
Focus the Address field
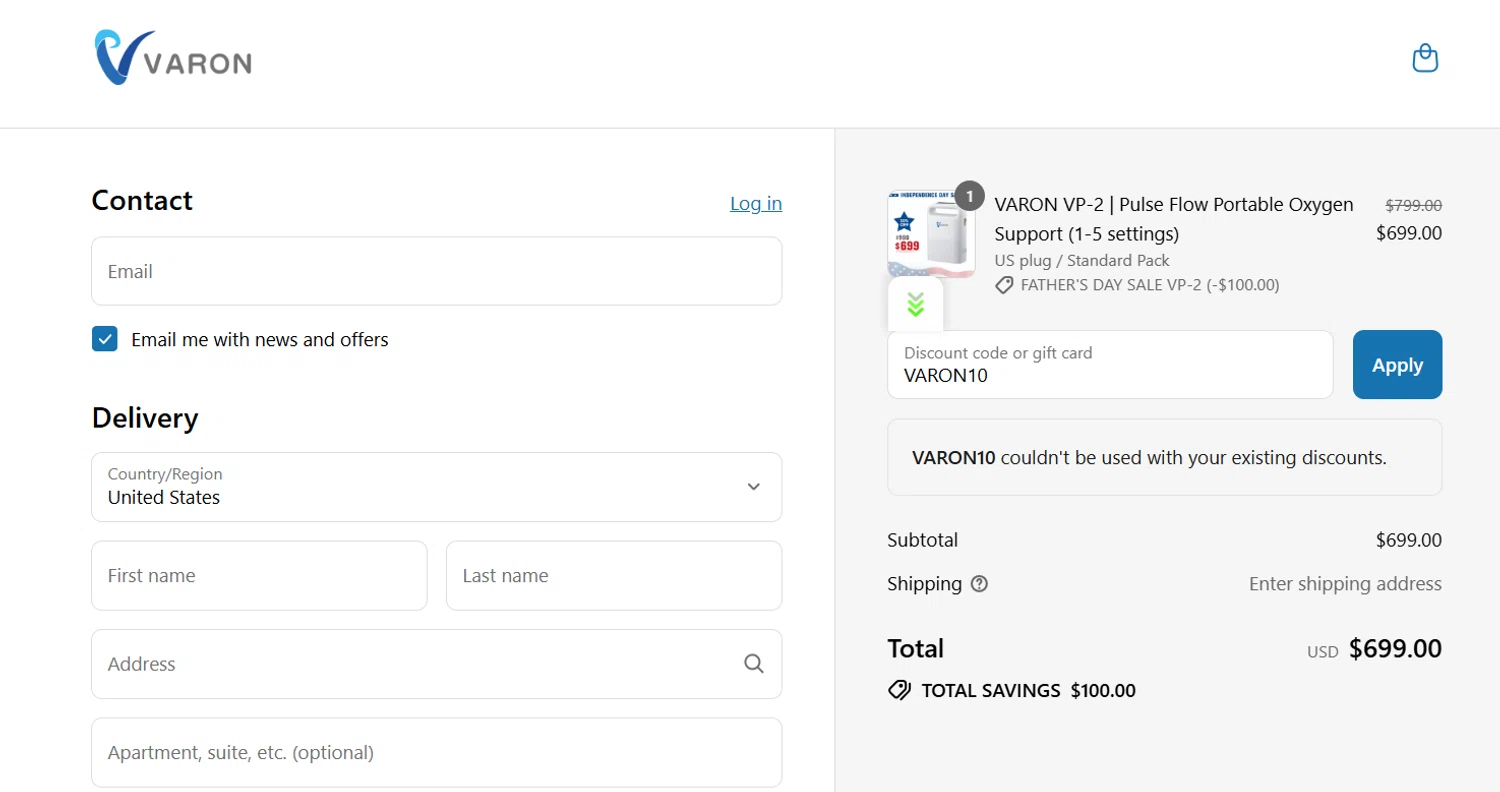point(436,664)
